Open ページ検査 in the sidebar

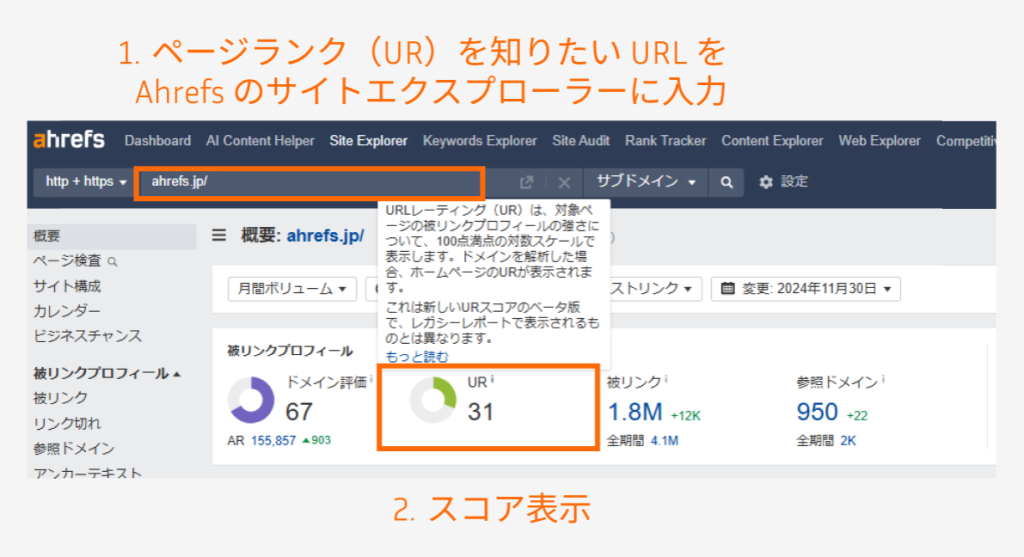(x=67, y=261)
